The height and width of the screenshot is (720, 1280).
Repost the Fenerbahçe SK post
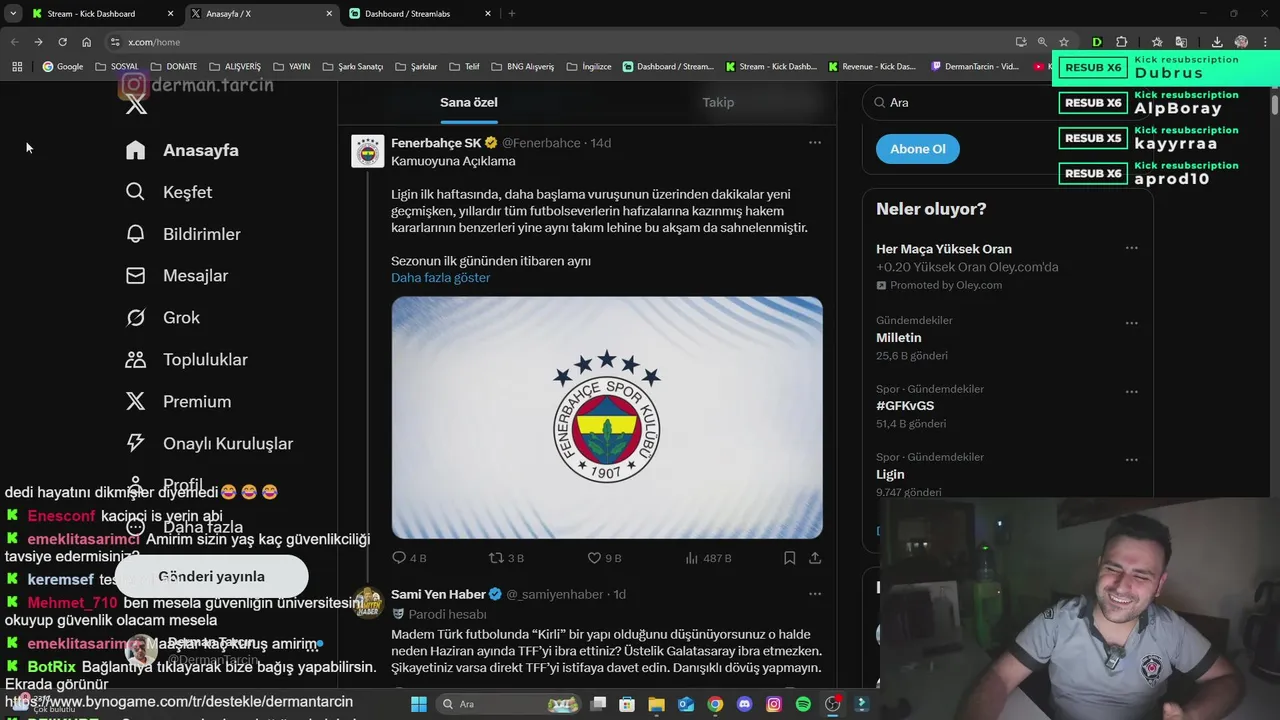506,558
